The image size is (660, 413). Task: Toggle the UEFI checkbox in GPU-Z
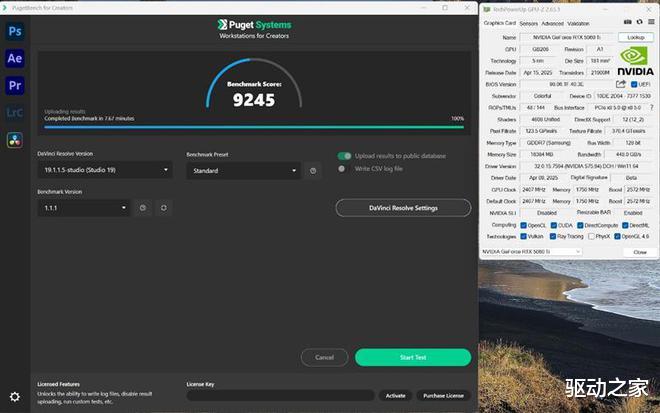pyautogui.click(x=634, y=85)
